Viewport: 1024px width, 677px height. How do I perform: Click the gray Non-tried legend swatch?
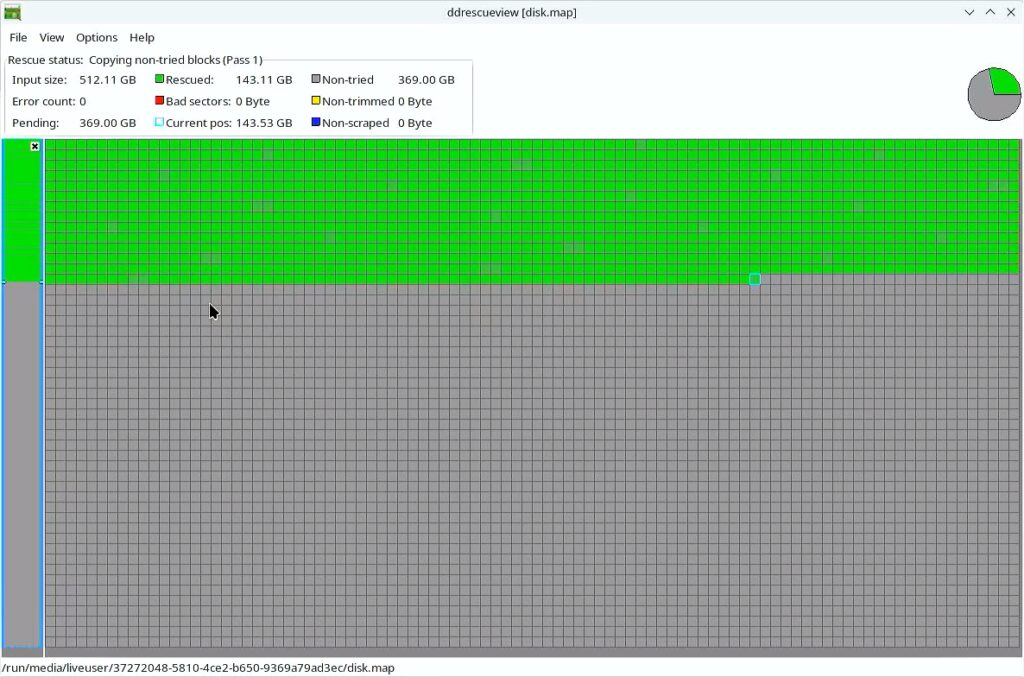[x=316, y=79]
